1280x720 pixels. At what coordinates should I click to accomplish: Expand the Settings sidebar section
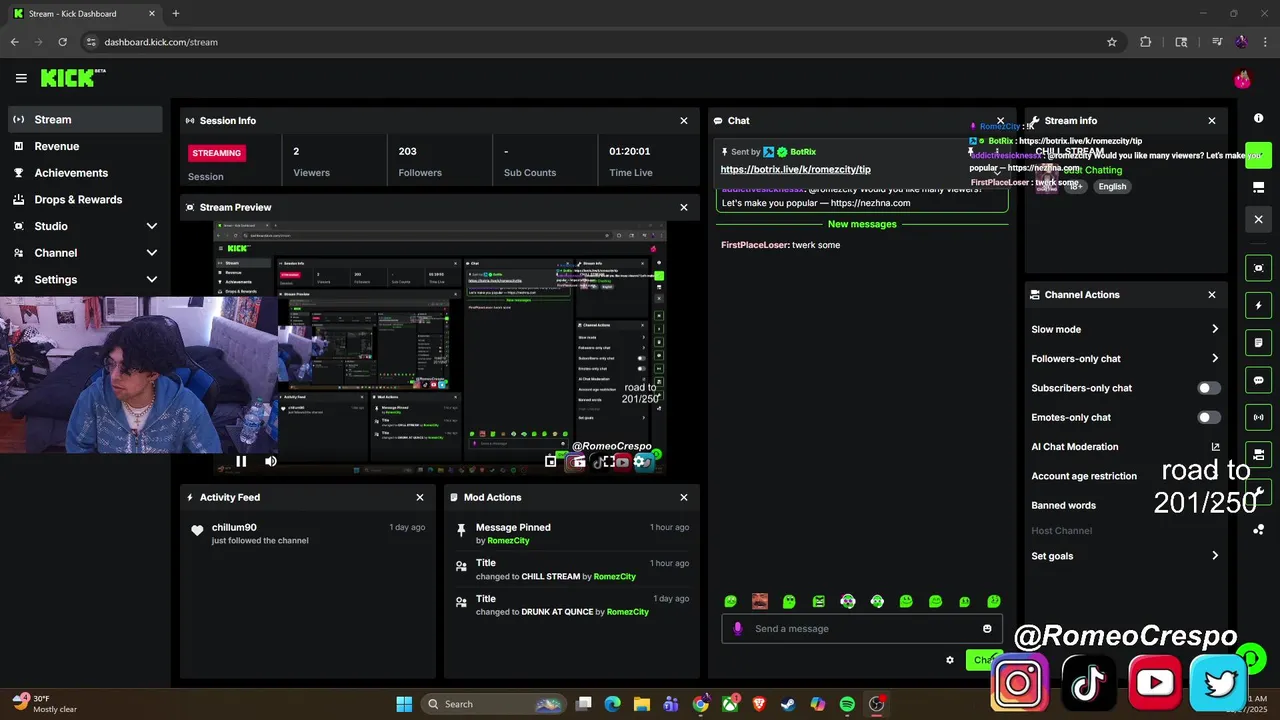tap(152, 280)
